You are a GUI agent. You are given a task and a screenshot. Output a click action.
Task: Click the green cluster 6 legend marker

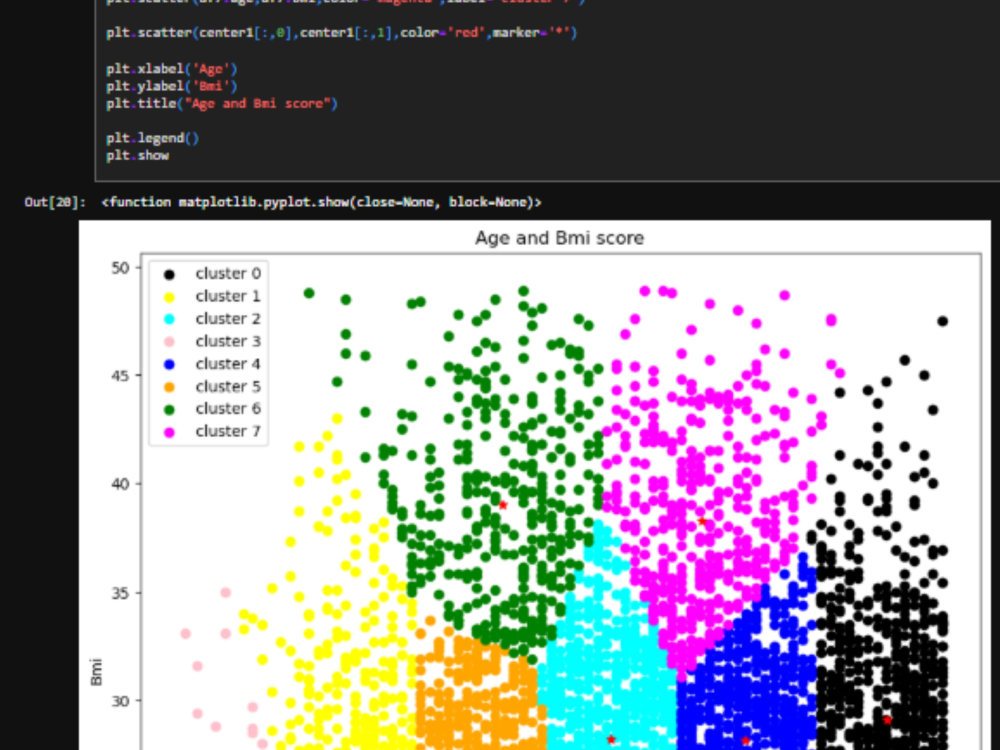169,410
